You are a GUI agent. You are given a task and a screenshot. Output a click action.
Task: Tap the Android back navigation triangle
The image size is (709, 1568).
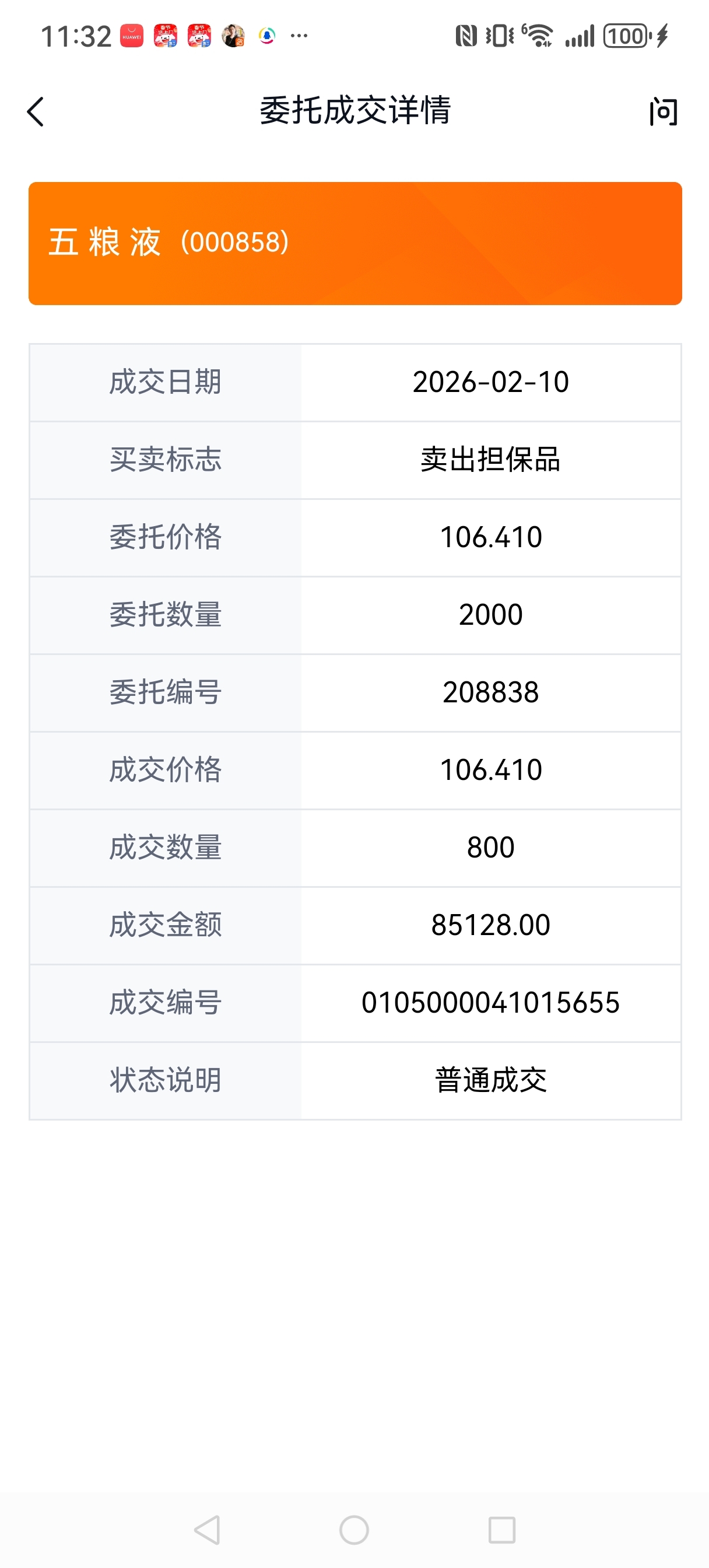[207, 1529]
